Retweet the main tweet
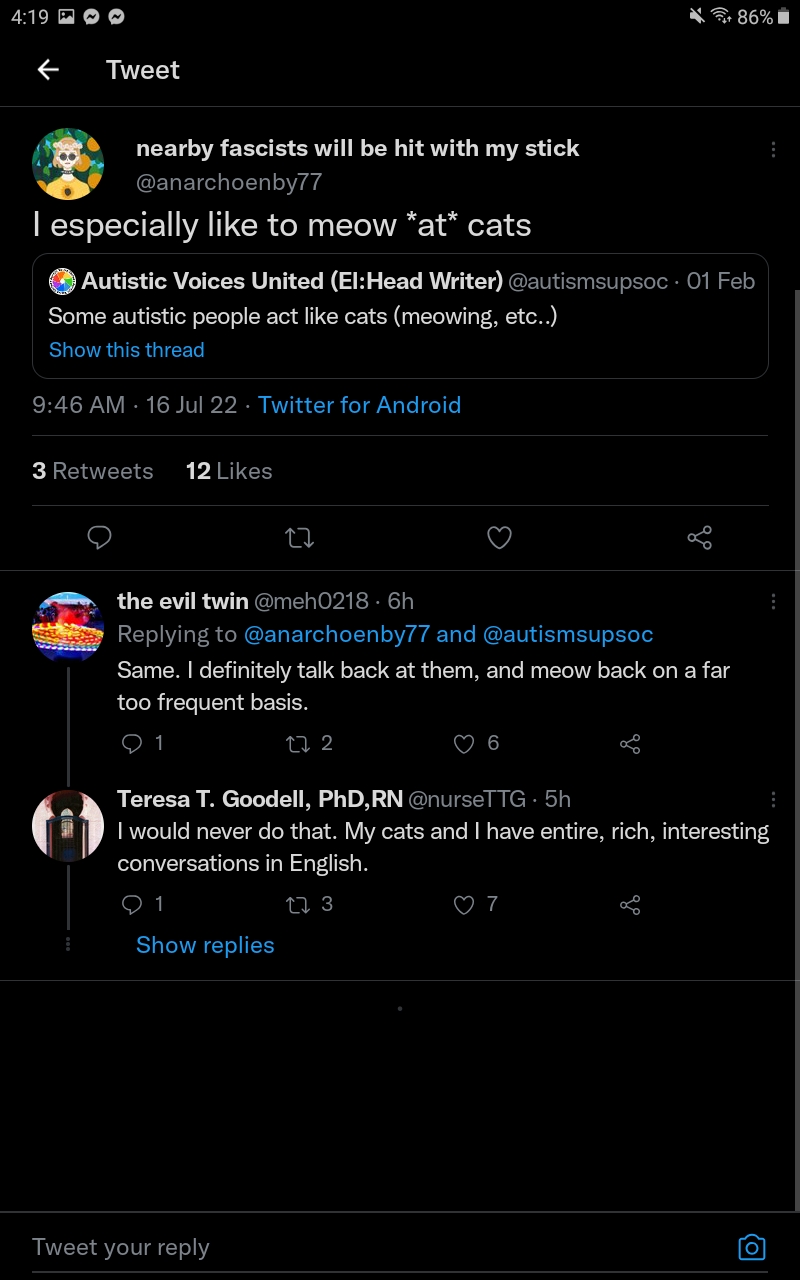The image size is (800, 1280). coord(299,538)
